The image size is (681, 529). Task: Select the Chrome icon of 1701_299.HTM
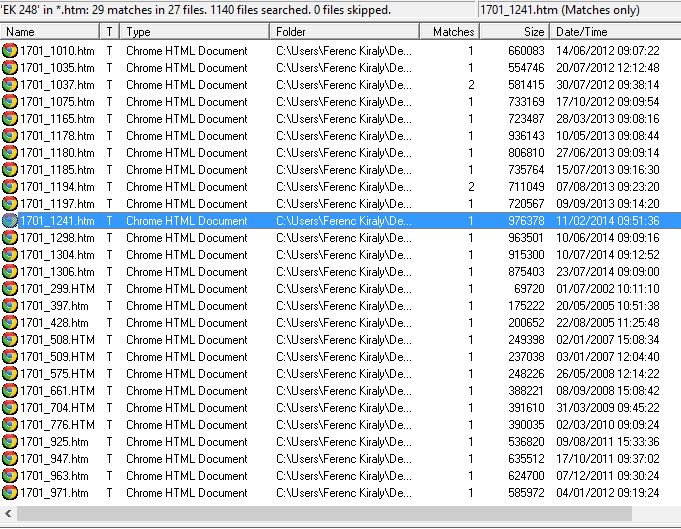click(10, 289)
